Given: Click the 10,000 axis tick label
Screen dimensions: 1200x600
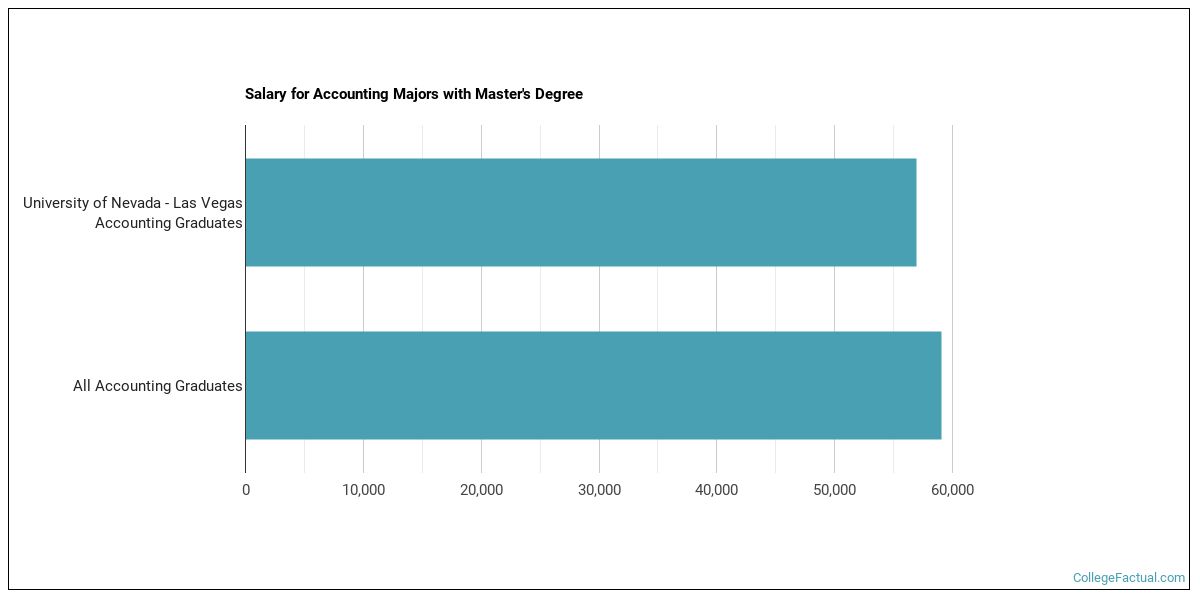Looking at the screenshot, I should click(x=363, y=490).
